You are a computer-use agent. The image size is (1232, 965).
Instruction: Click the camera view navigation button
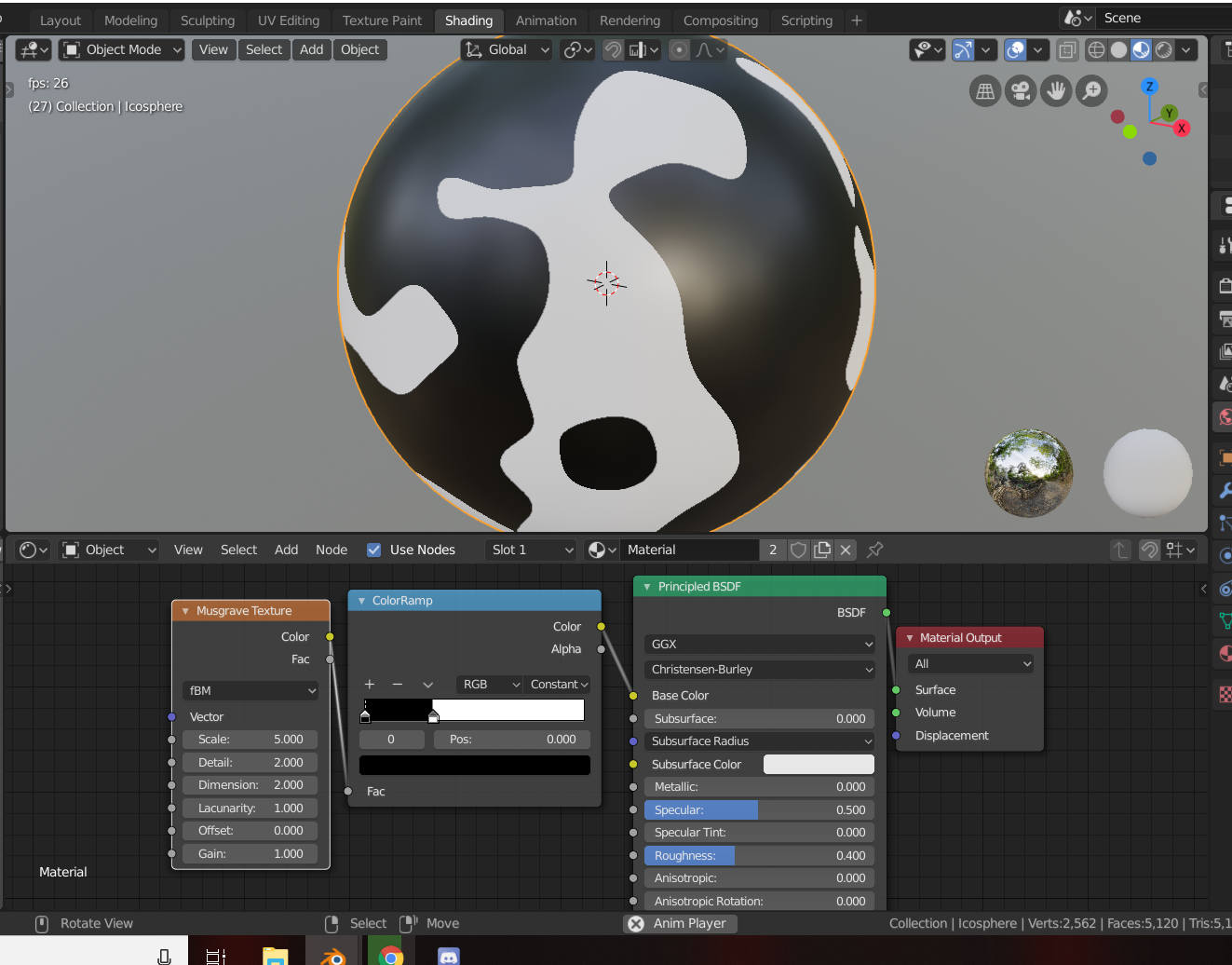[1021, 91]
